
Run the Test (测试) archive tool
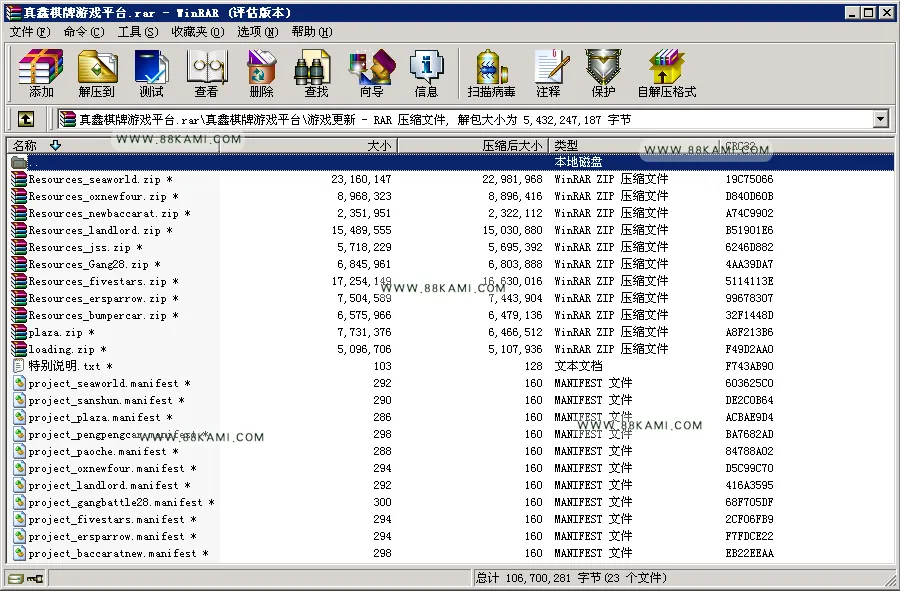tap(151, 73)
